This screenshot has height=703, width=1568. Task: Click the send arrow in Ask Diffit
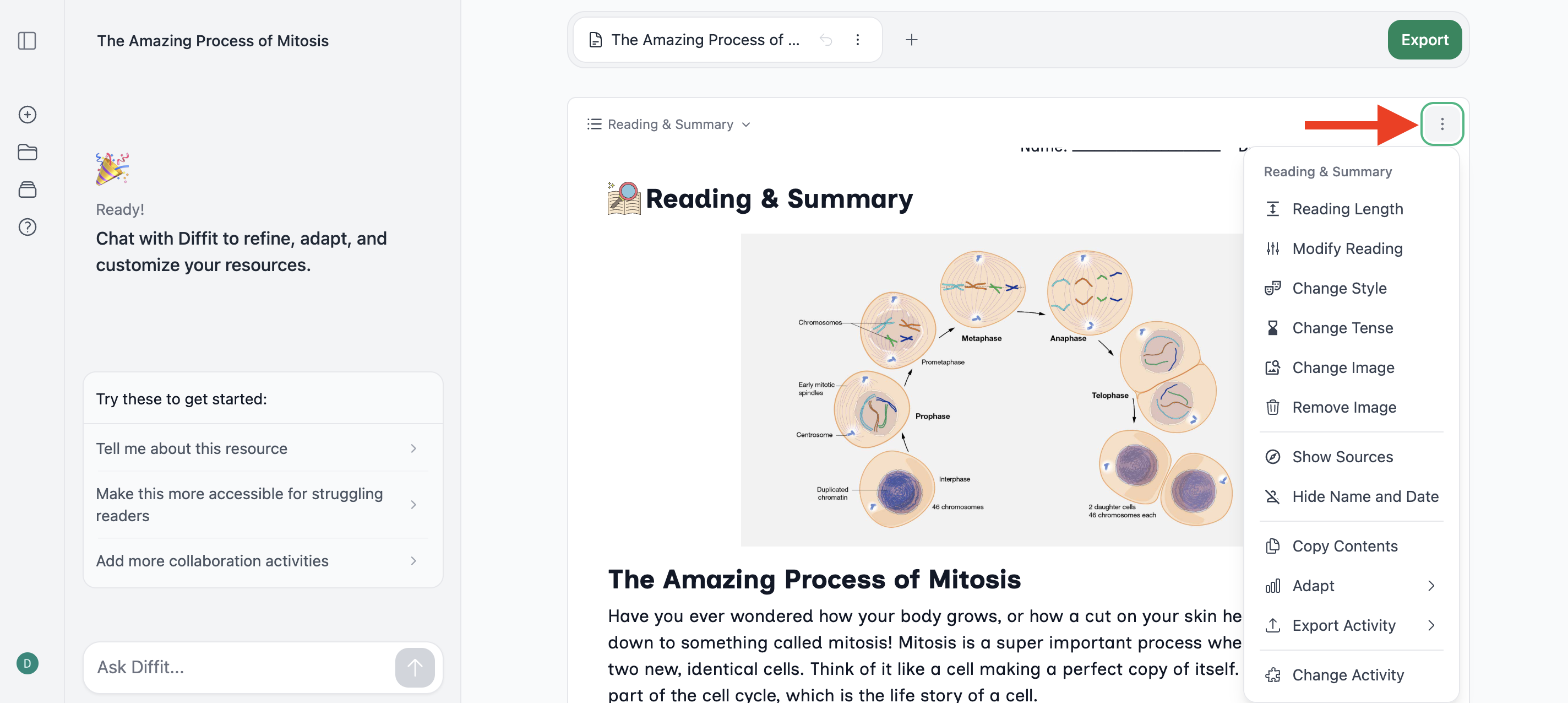415,667
